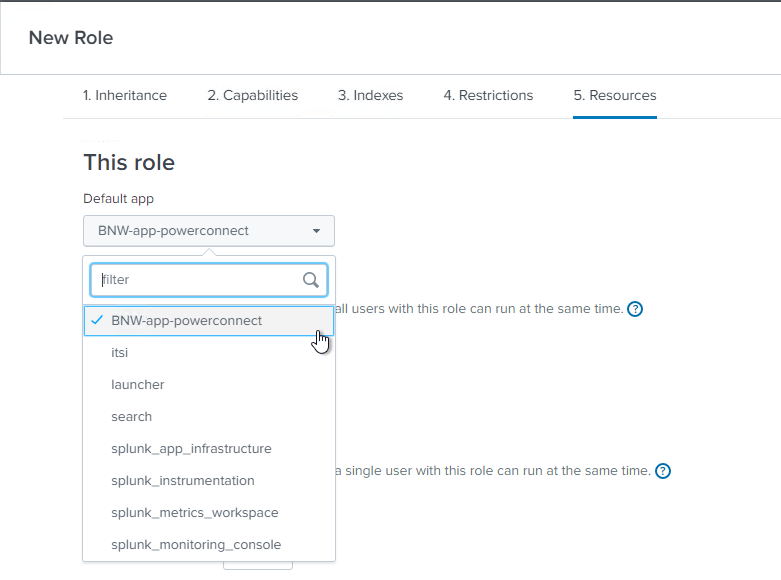Click the caret arrow on Default app
Viewport: 781px width, 580px height.
point(317,231)
